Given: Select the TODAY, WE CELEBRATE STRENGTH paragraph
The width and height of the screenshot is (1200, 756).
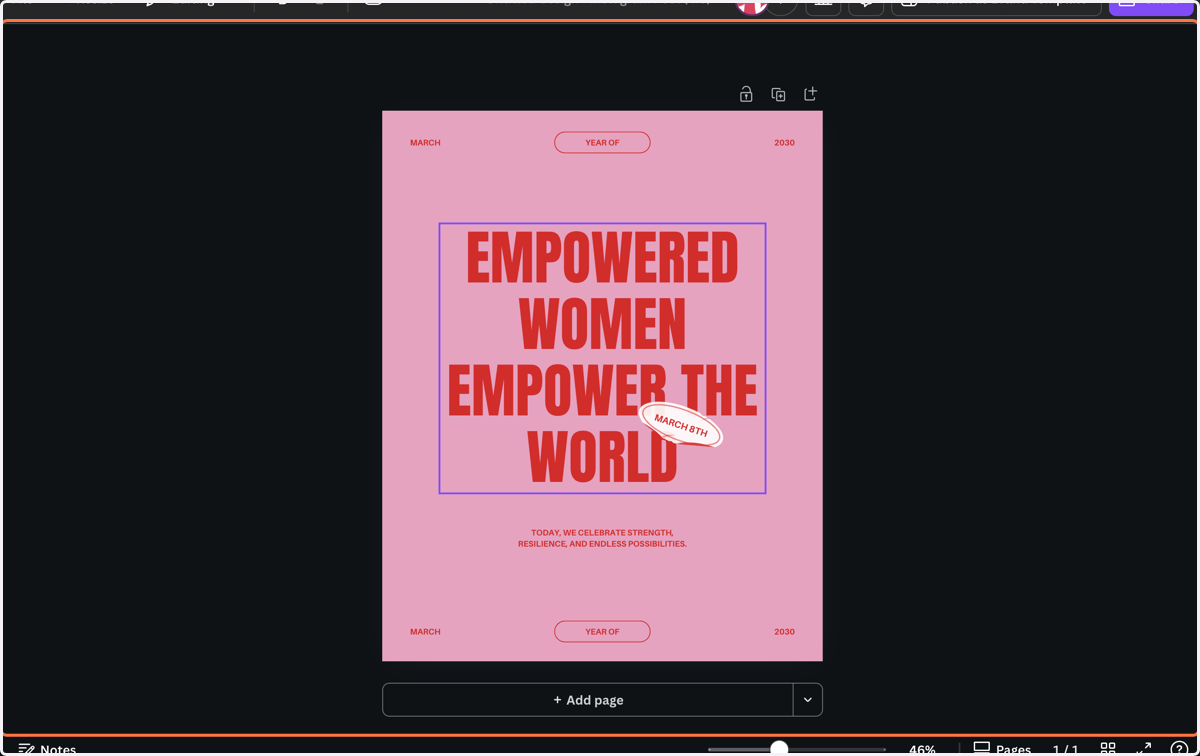Looking at the screenshot, I should click(602, 538).
